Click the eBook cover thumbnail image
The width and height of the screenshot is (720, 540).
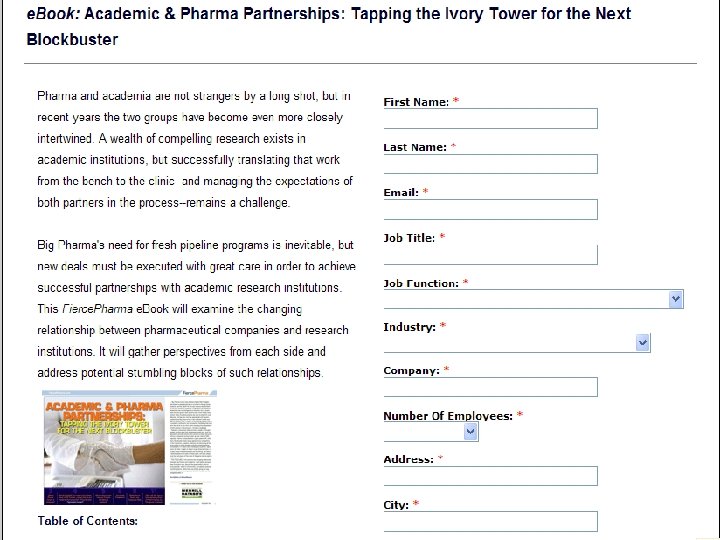[x=131, y=447]
